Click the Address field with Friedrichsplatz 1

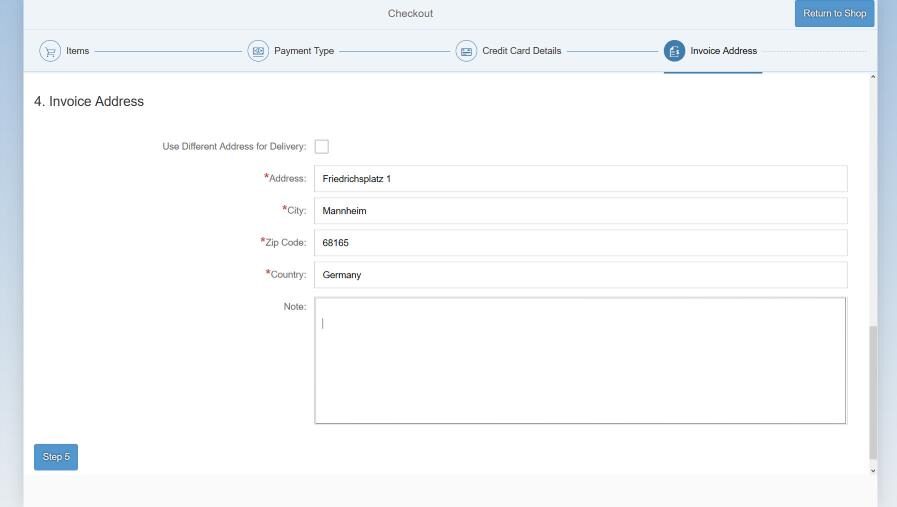coord(580,179)
